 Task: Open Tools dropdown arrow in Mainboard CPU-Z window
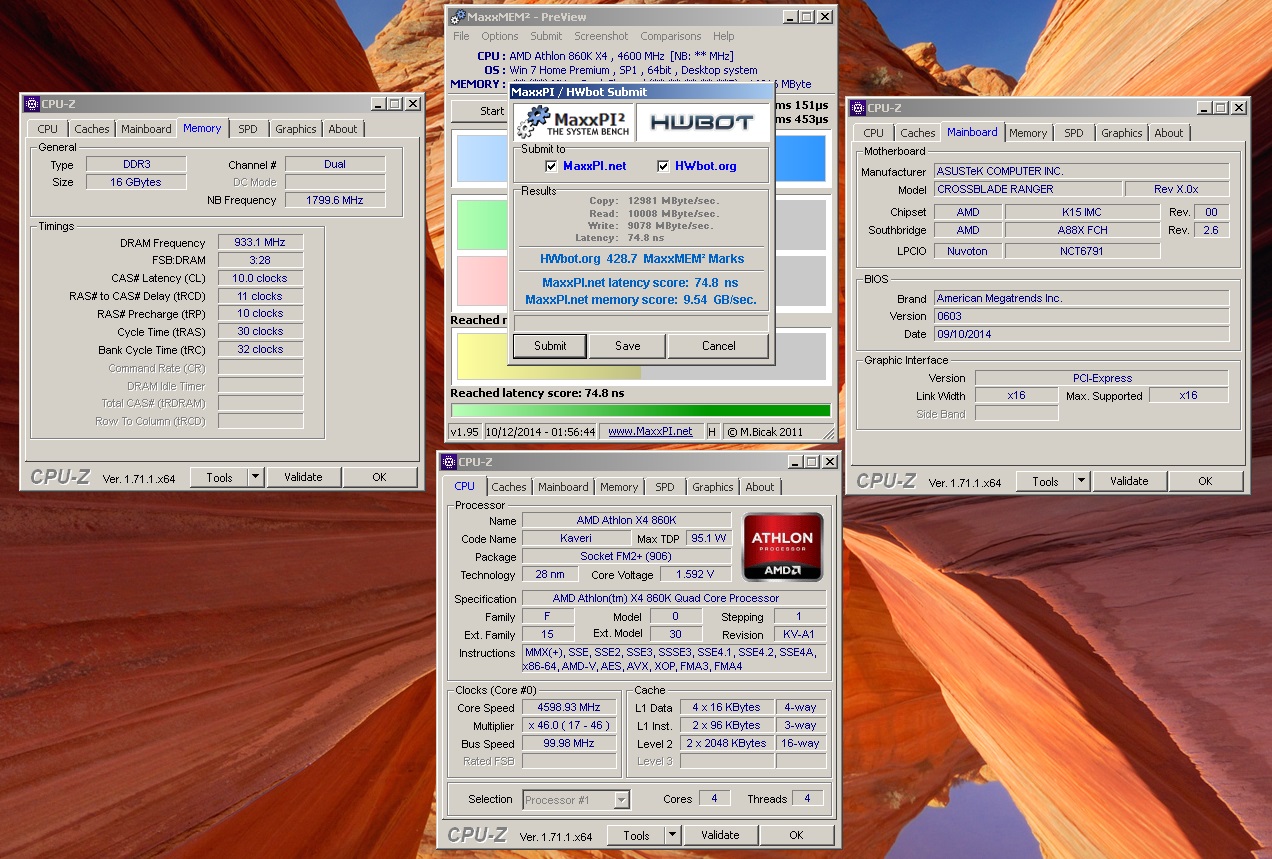pyautogui.click(x=1081, y=481)
